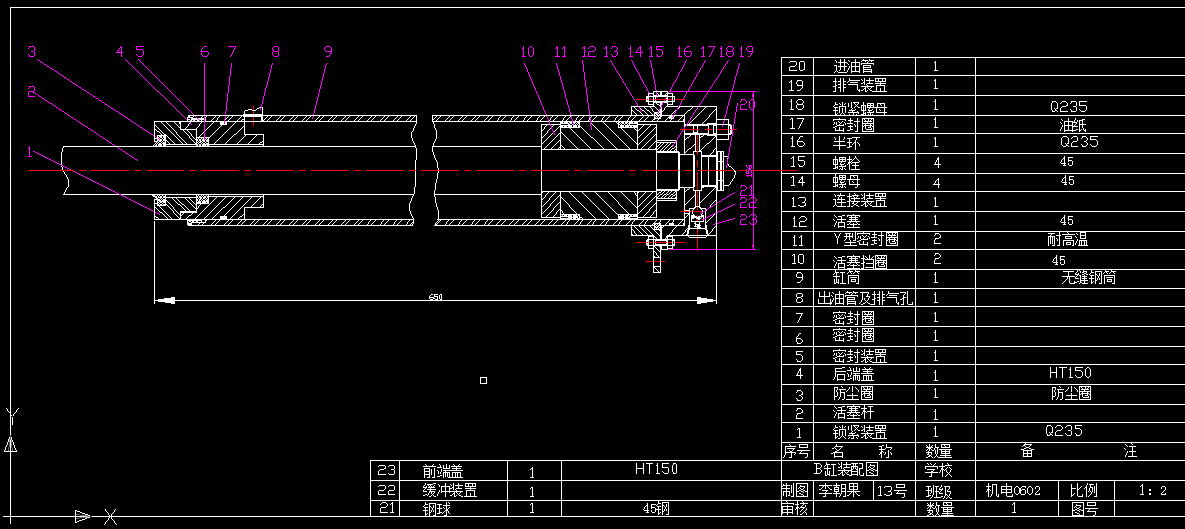The width and height of the screenshot is (1185, 529).
Task: Select the 1:2 scale value
Action: pos(1153,490)
